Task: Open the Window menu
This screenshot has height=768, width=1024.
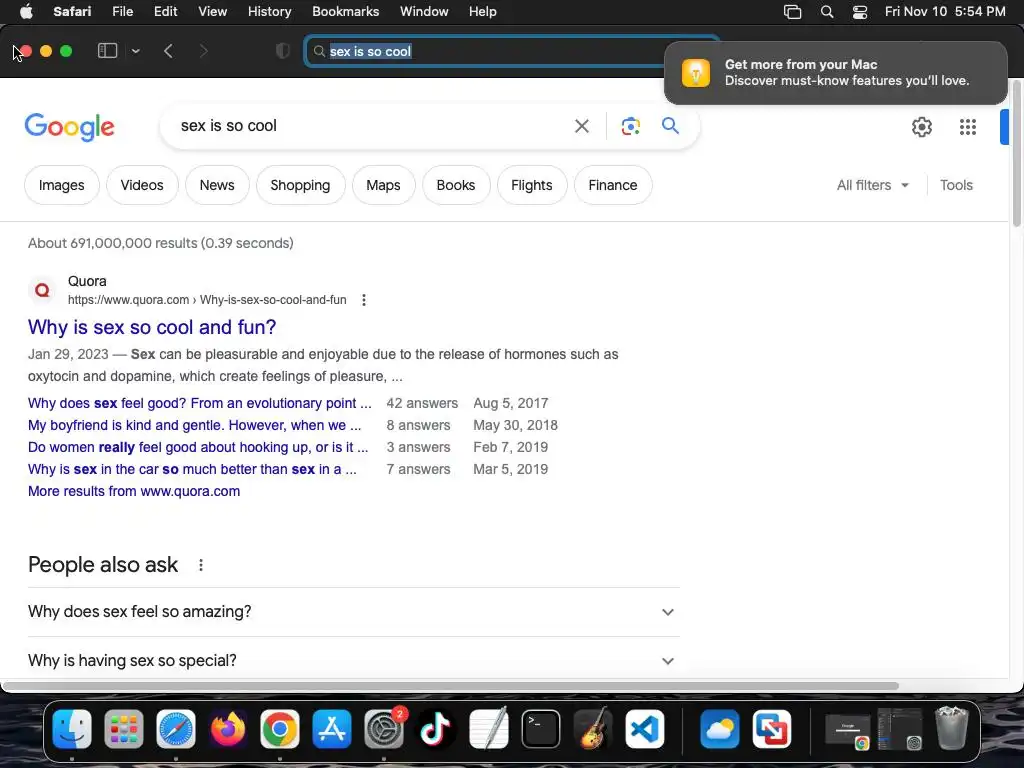Action: click(424, 12)
